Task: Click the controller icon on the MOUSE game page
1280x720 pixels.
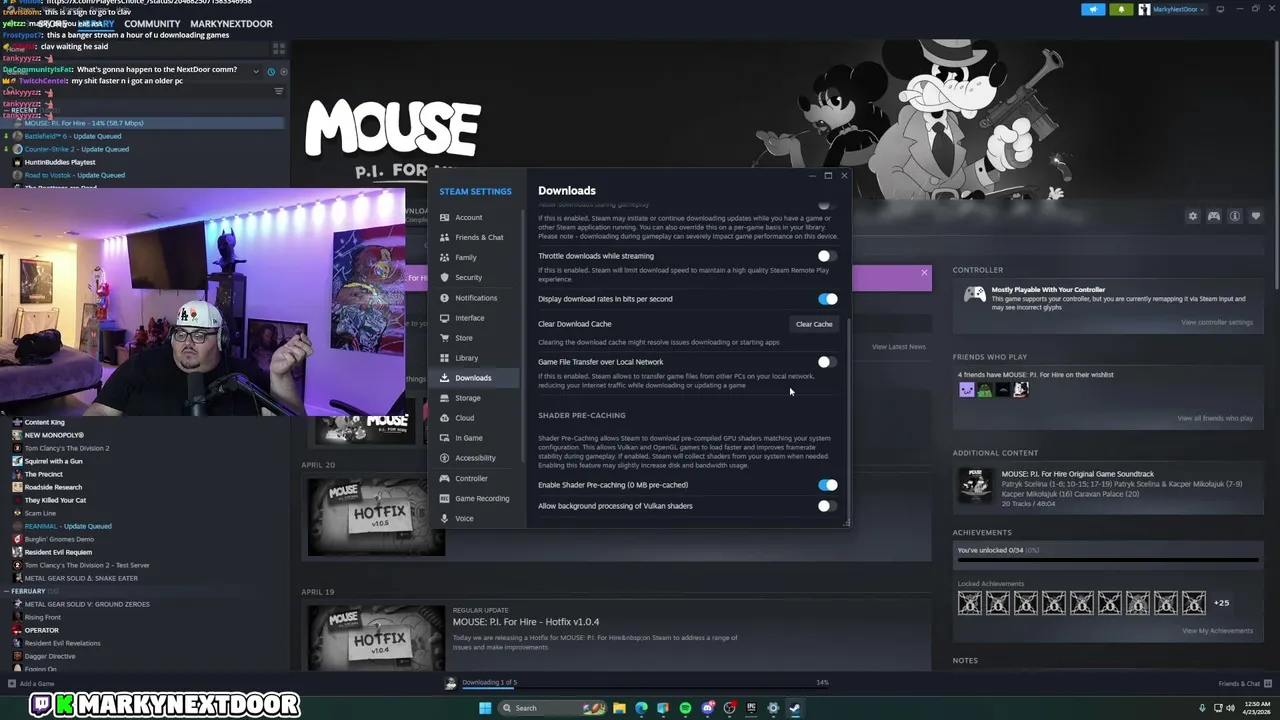Action: tap(1213, 216)
